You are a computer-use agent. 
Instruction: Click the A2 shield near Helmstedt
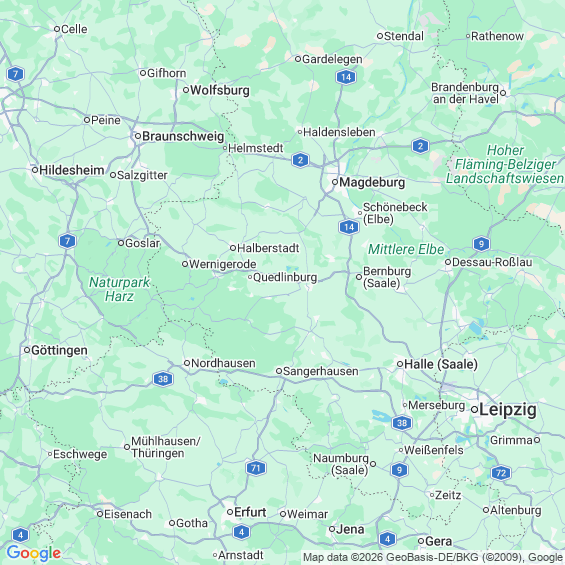301,160
